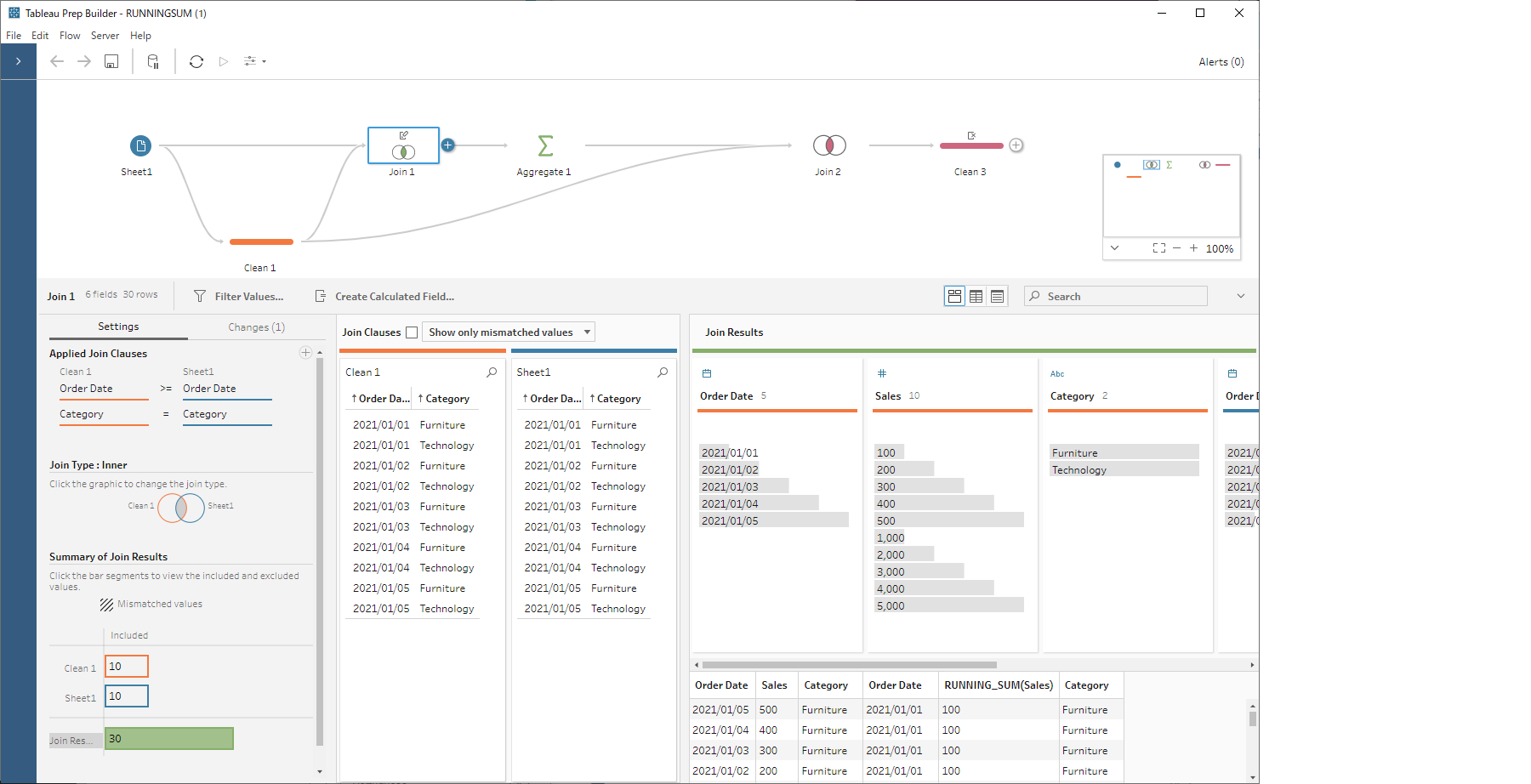Open the Server menu
Viewport: 1531px width, 784px height.
(105, 36)
